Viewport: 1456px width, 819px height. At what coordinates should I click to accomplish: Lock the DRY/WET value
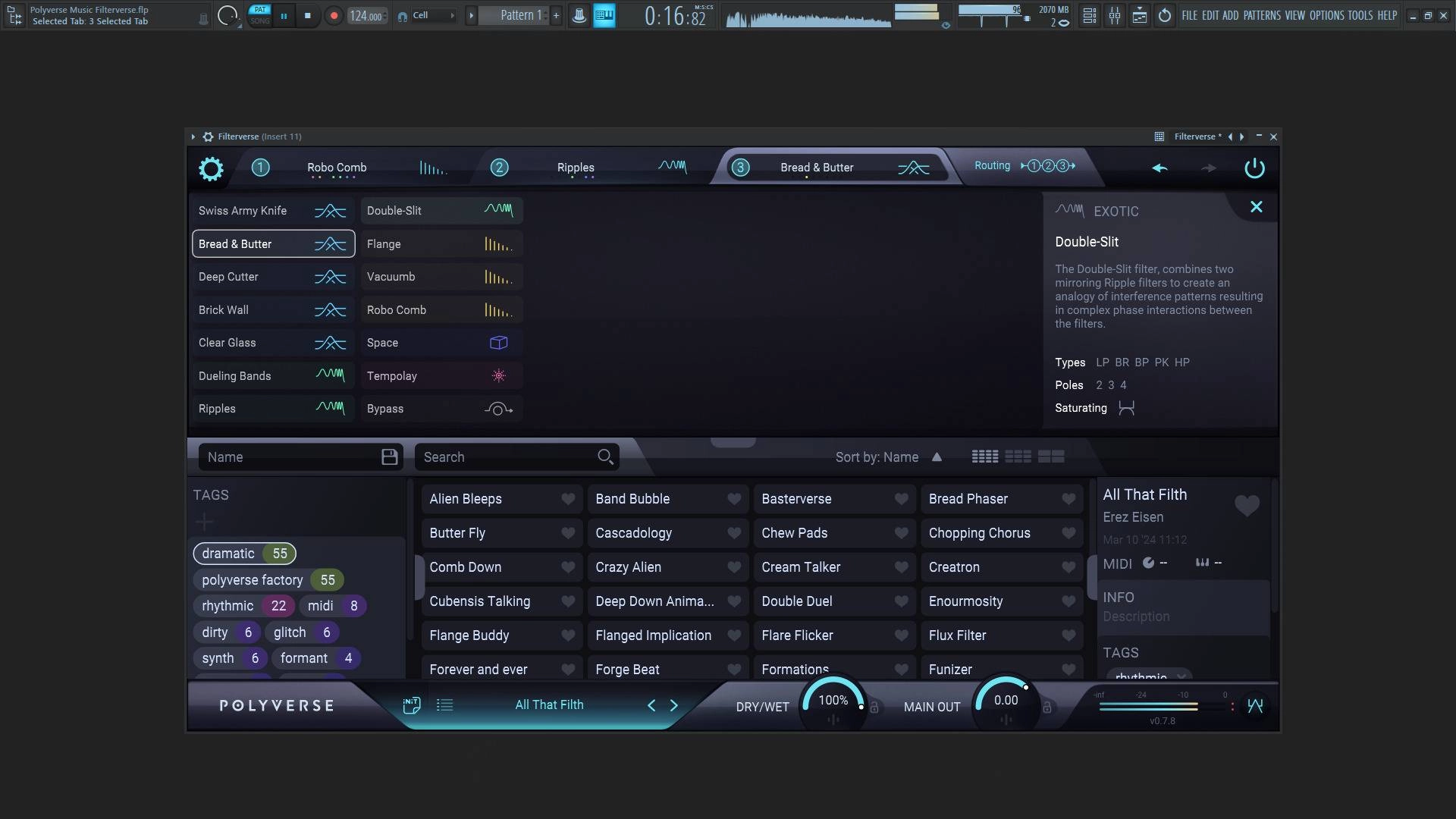(874, 708)
